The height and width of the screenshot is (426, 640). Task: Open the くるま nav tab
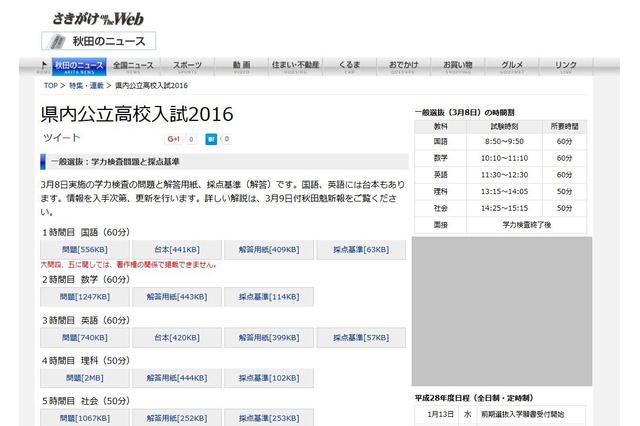(349, 67)
